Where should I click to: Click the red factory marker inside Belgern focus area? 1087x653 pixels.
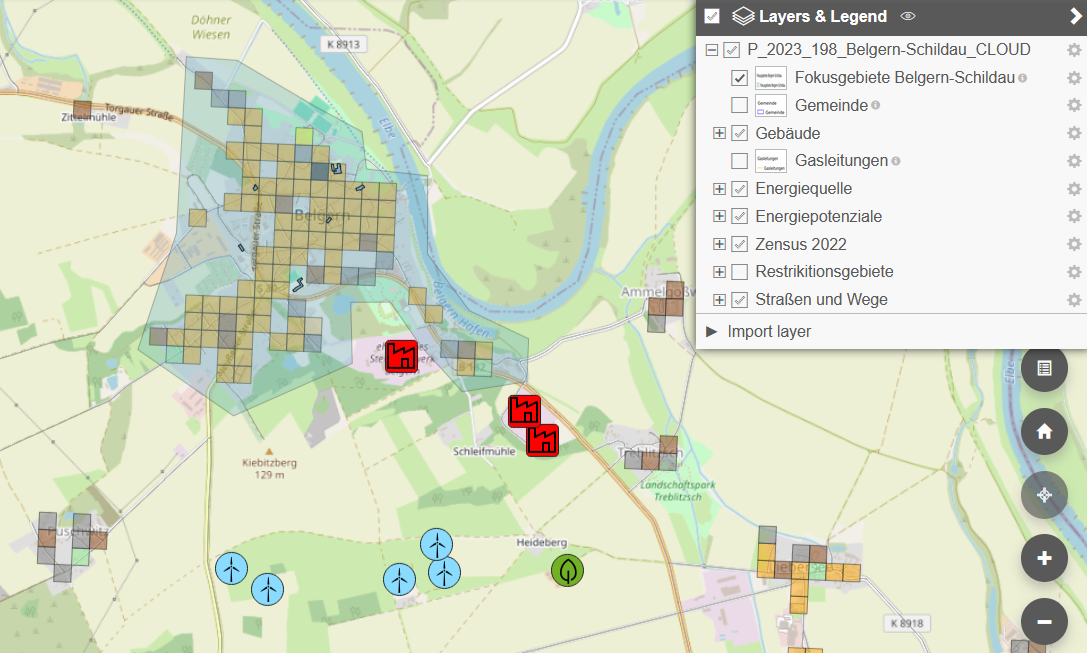click(x=401, y=356)
